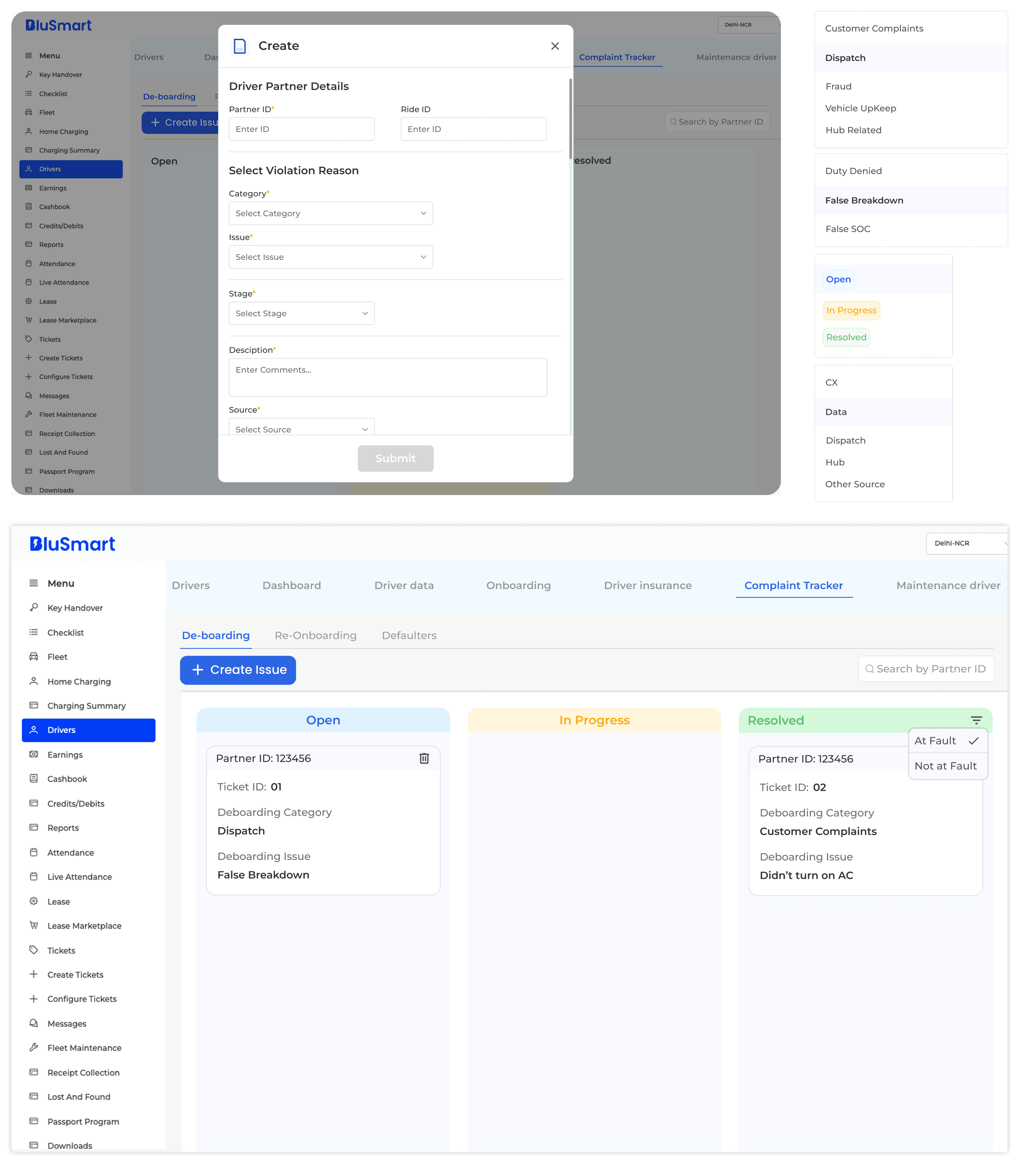Click the Create dialog's vertical scrollbar
1026x1176 pixels.
pyautogui.click(x=570, y=119)
